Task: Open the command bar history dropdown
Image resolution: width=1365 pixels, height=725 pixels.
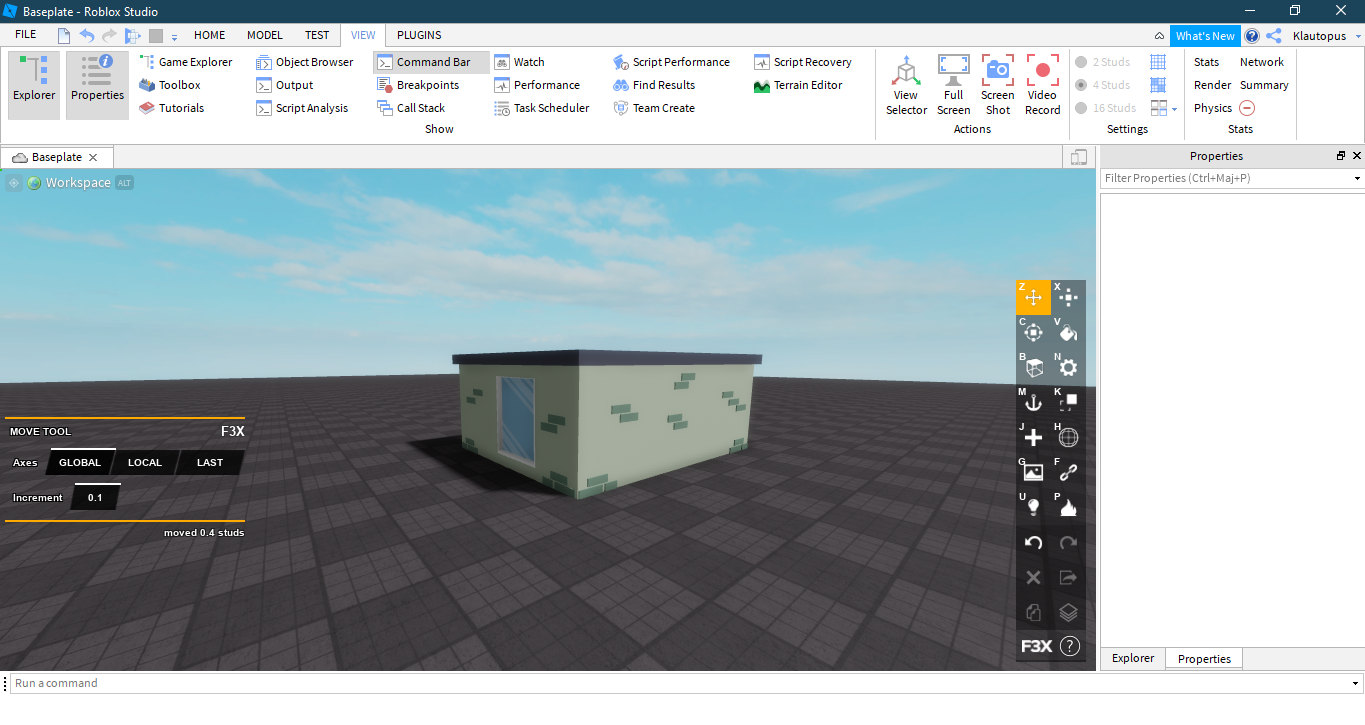Action: point(1356,684)
